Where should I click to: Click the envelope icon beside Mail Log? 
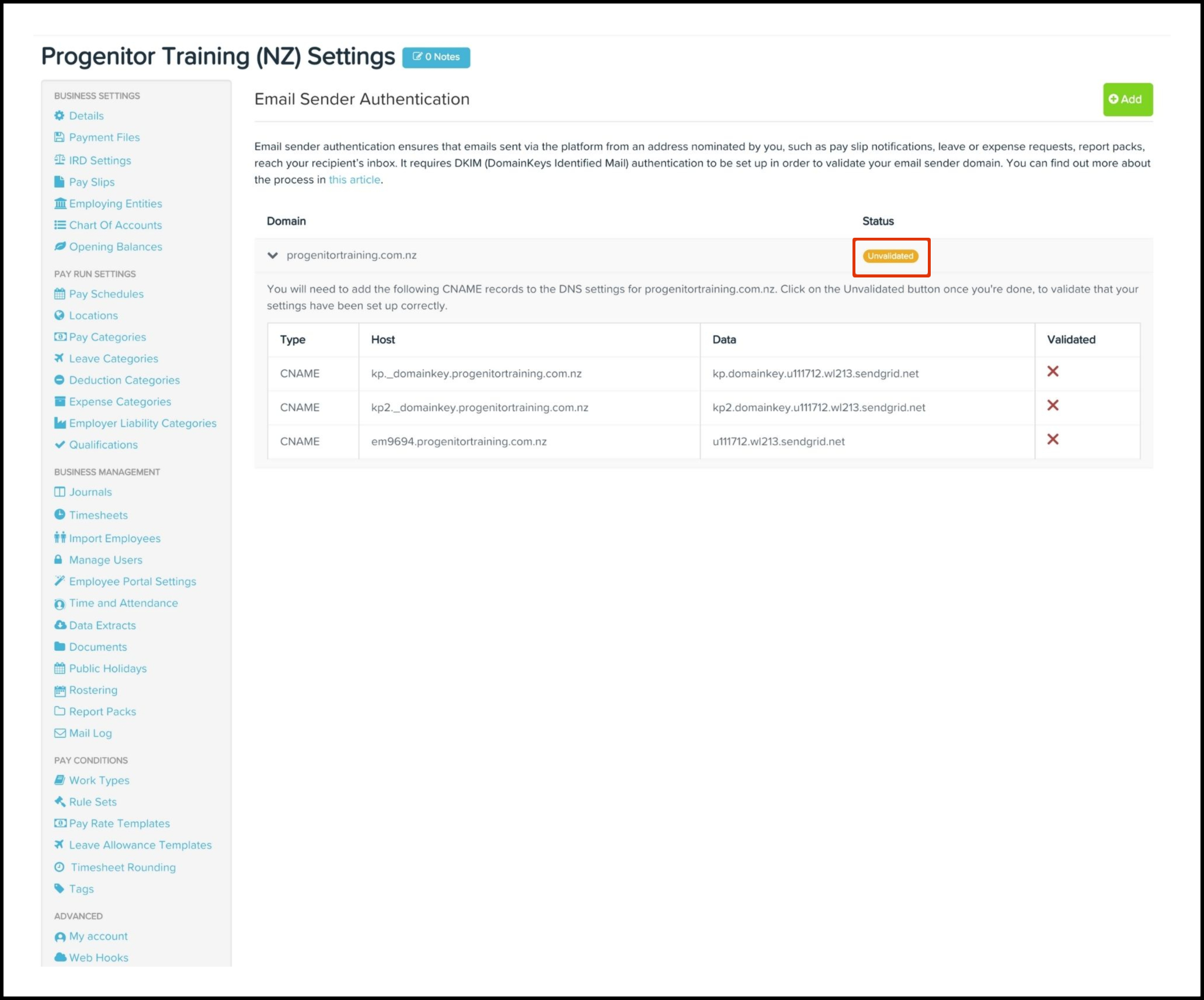[60, 733]
